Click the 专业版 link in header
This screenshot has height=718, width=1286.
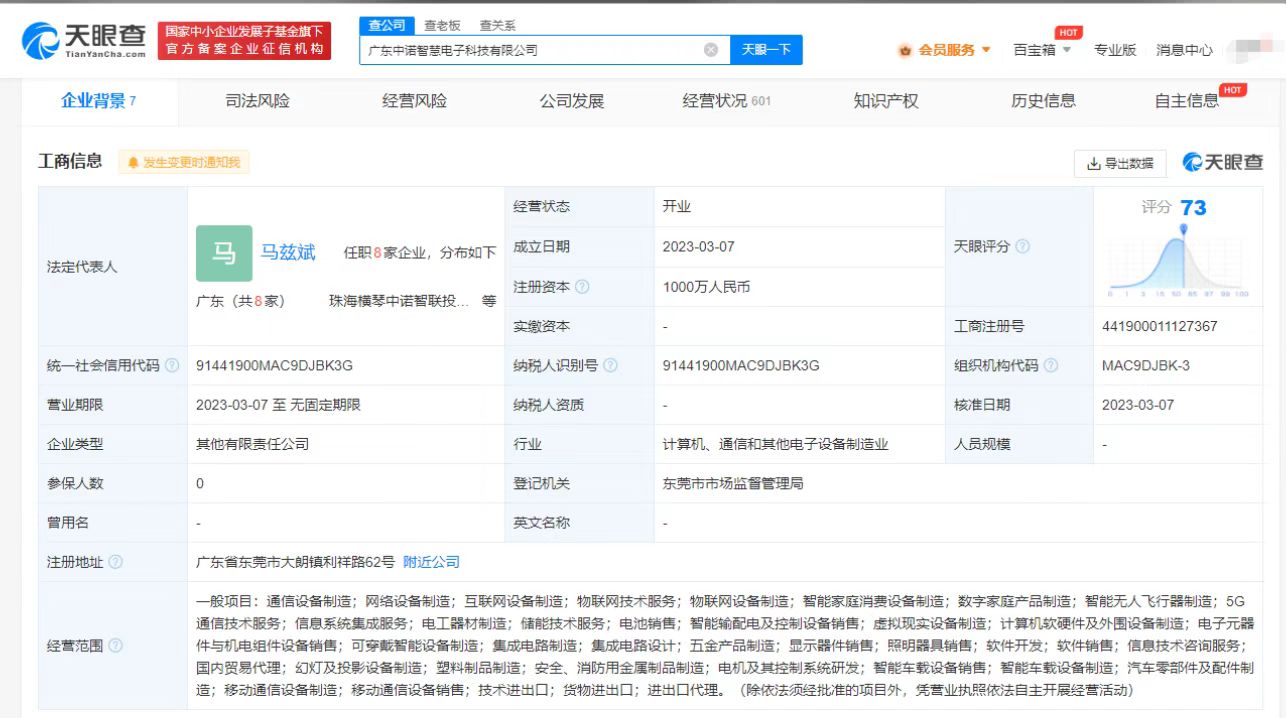click(1115, 50)
